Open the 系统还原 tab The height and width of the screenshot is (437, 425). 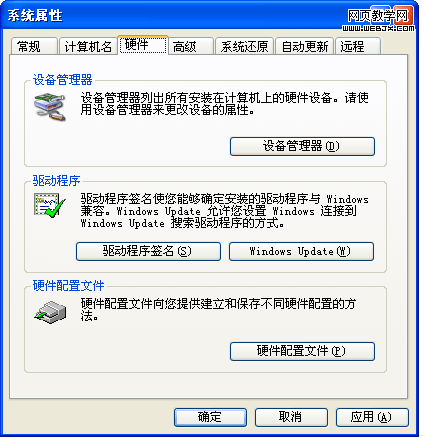tap(244, 46)
